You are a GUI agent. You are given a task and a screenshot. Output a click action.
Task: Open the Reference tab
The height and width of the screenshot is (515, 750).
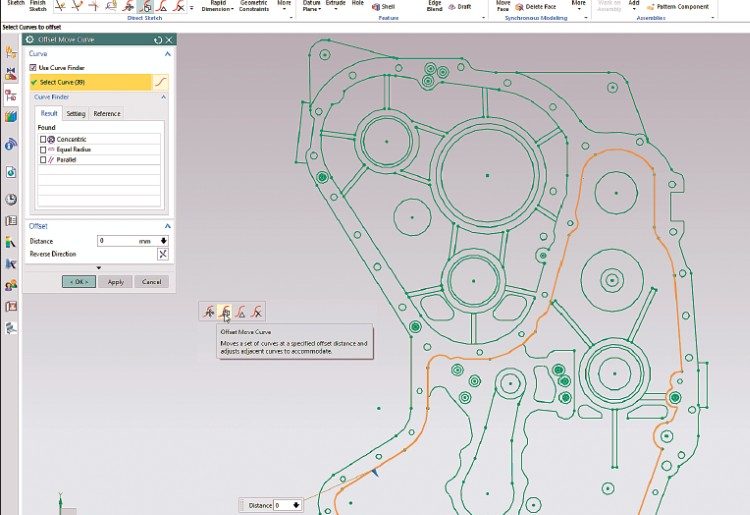[x=107, y=114]
